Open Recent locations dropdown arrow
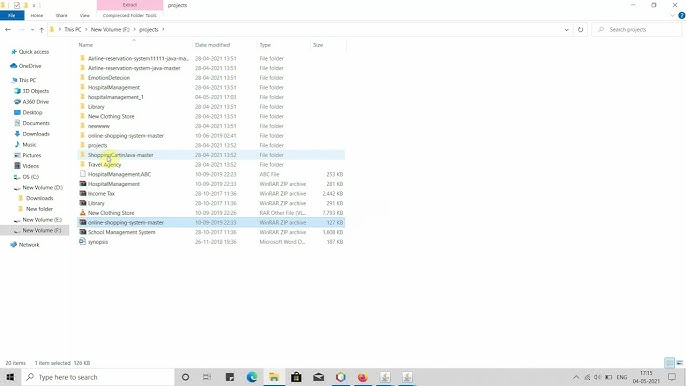This screenshot has height=386, width=686. 32,30
